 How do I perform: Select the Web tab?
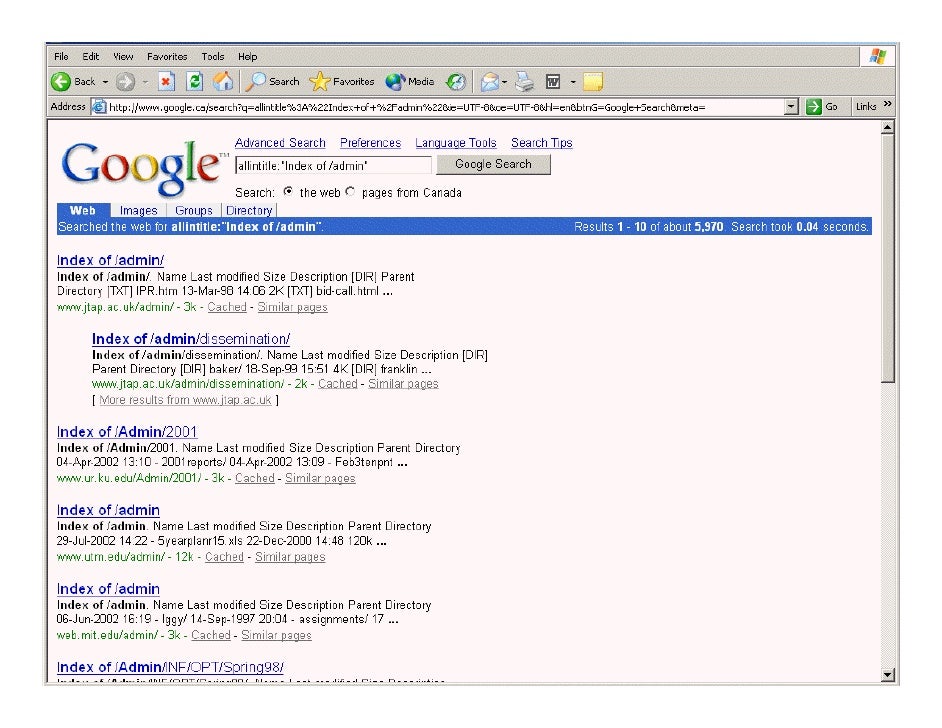pyautogui.click(x=83, y=210)
